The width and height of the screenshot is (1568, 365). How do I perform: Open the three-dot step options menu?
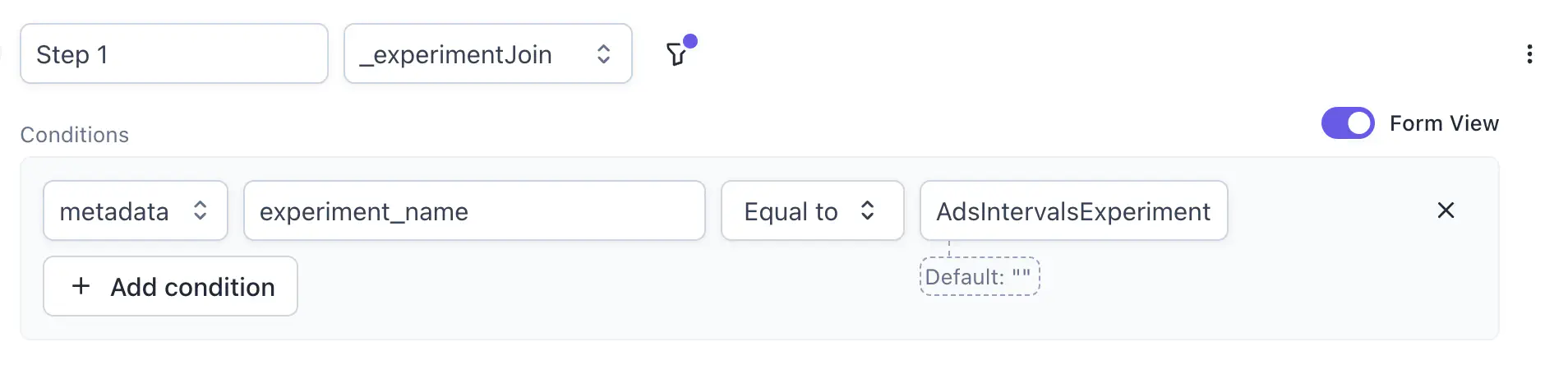[1529, 54]
